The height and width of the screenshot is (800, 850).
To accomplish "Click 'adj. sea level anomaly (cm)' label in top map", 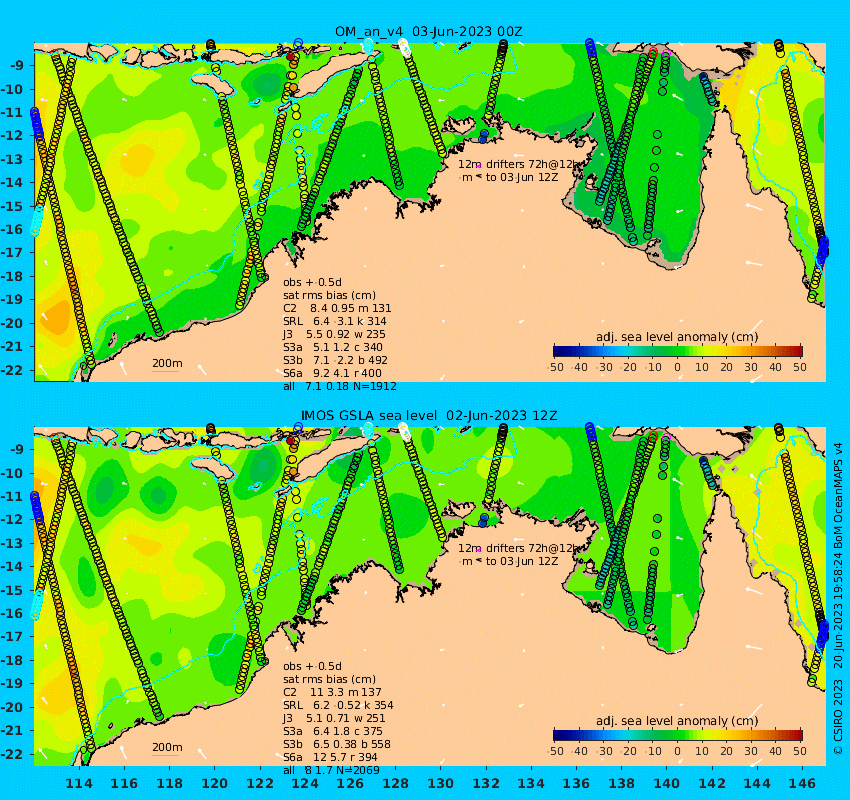I will click(x=677, y=337).
